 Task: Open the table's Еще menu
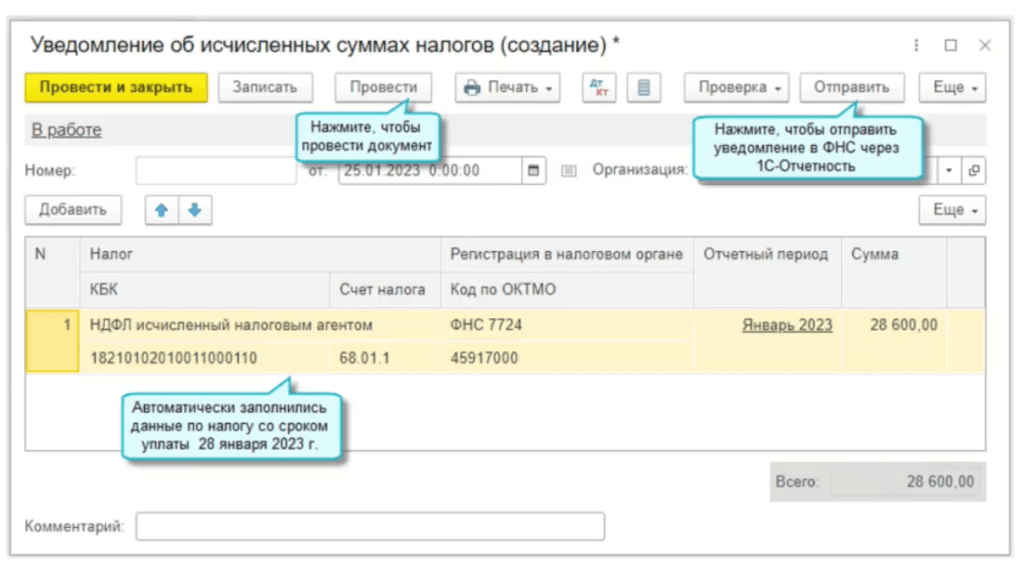click(x=953, y=210)
